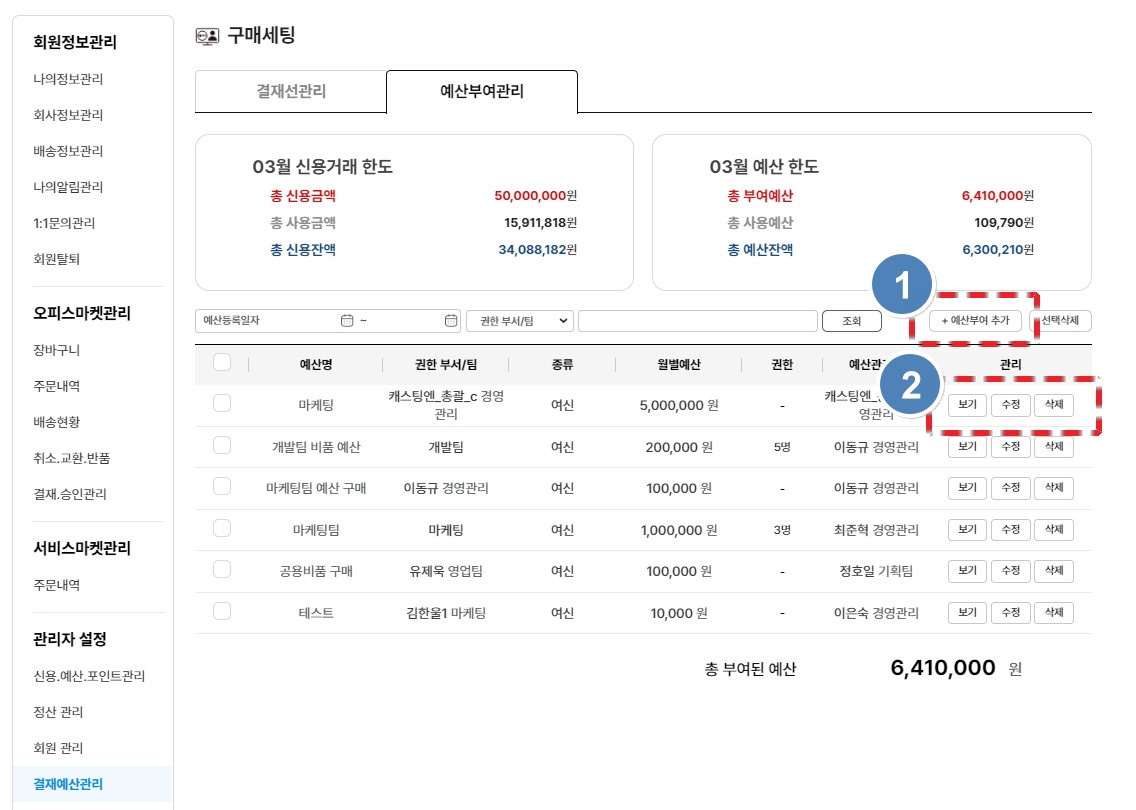The width and height of the screenshot is (1136, 810).
Task: Check the 개발팀 비품 예산 row checkbox
Action: coord(222,445)
